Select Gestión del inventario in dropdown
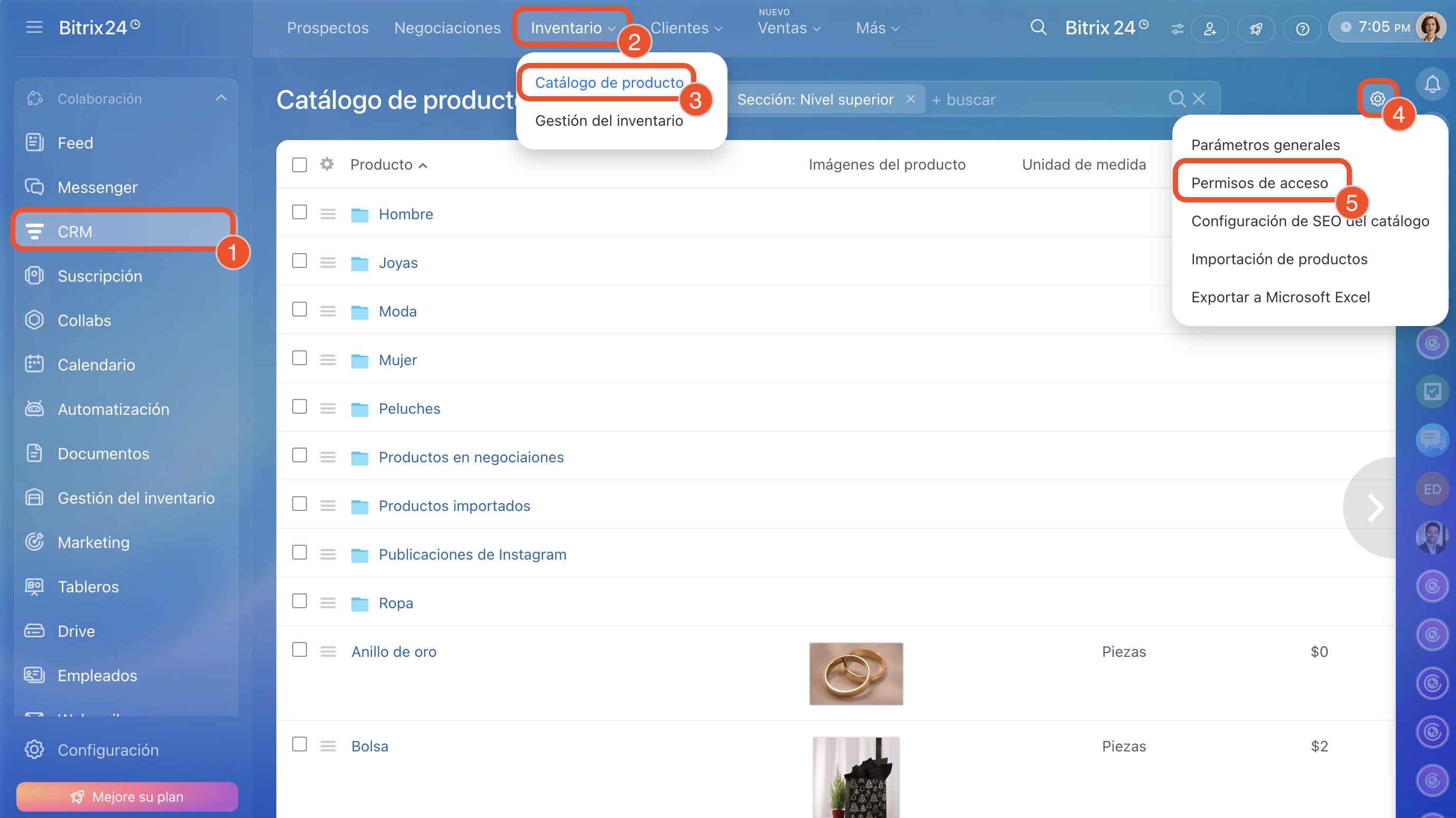This screenshot has height=818, width=1456. click(x=609, y=120)
